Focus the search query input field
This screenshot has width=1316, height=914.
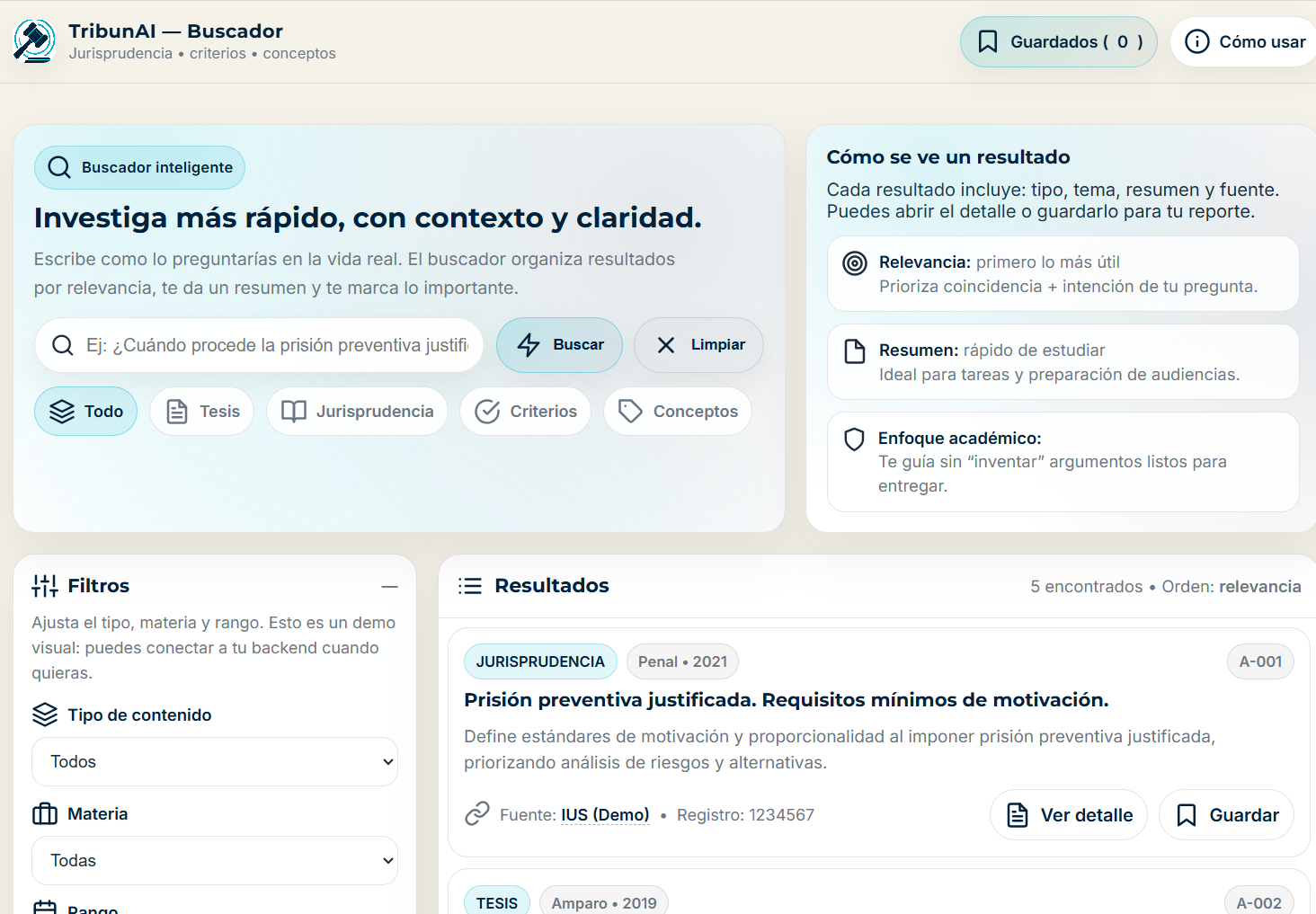(x=259, y=345)
